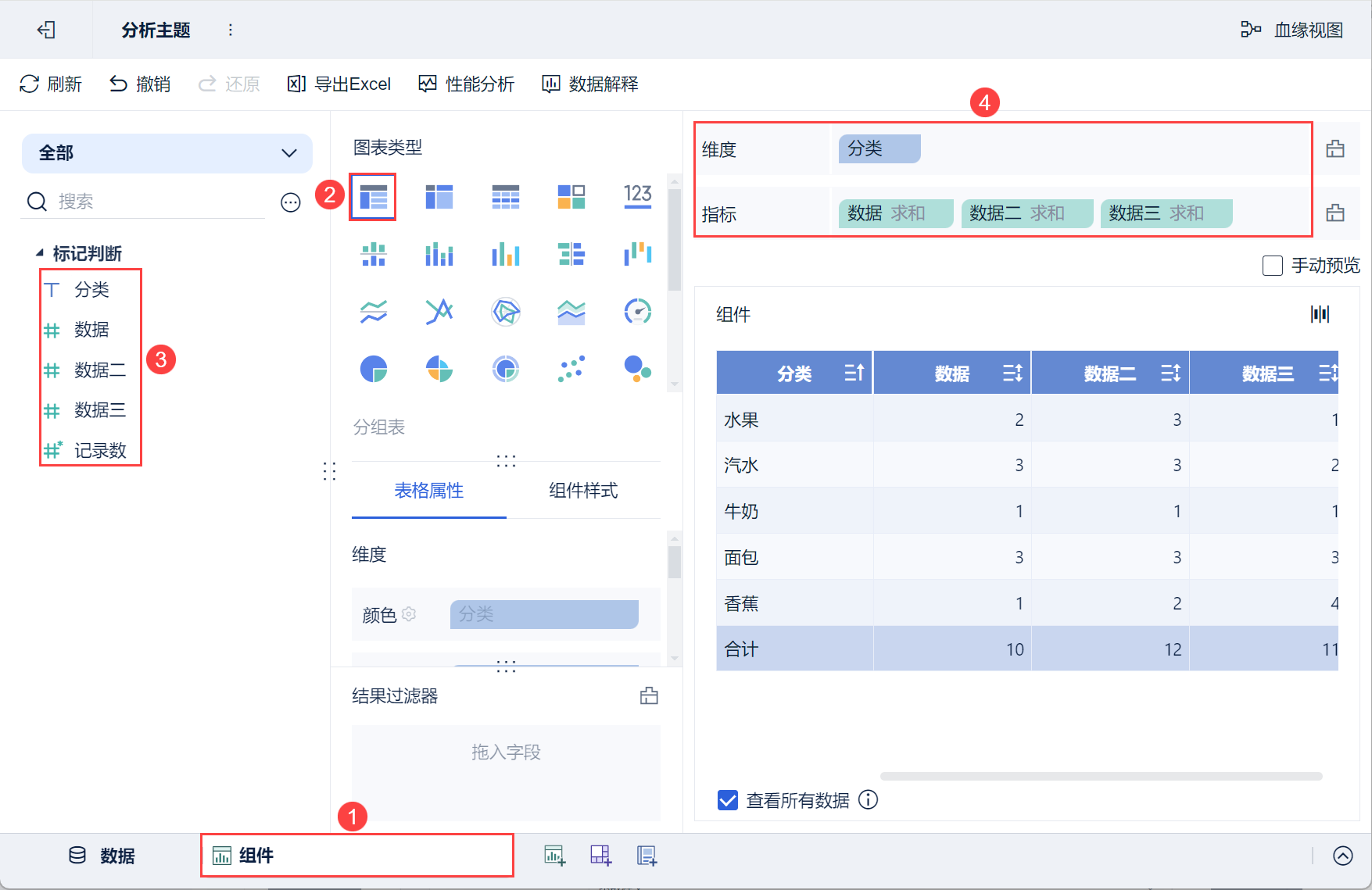
Task: Open the 数据三 求和 metric pill dropdown
Action: tap(1166, 213)
